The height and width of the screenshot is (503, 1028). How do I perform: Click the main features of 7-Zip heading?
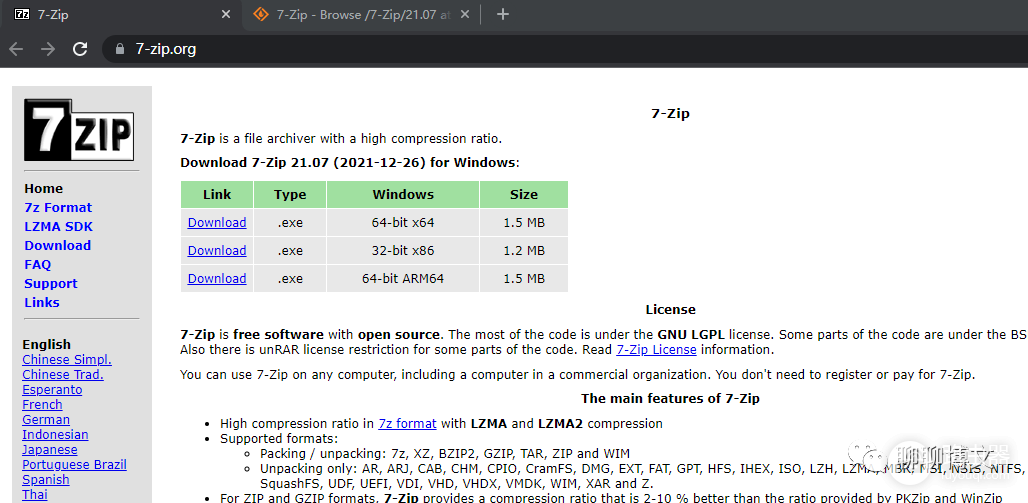pyautogui.click(x=670, y=399)
